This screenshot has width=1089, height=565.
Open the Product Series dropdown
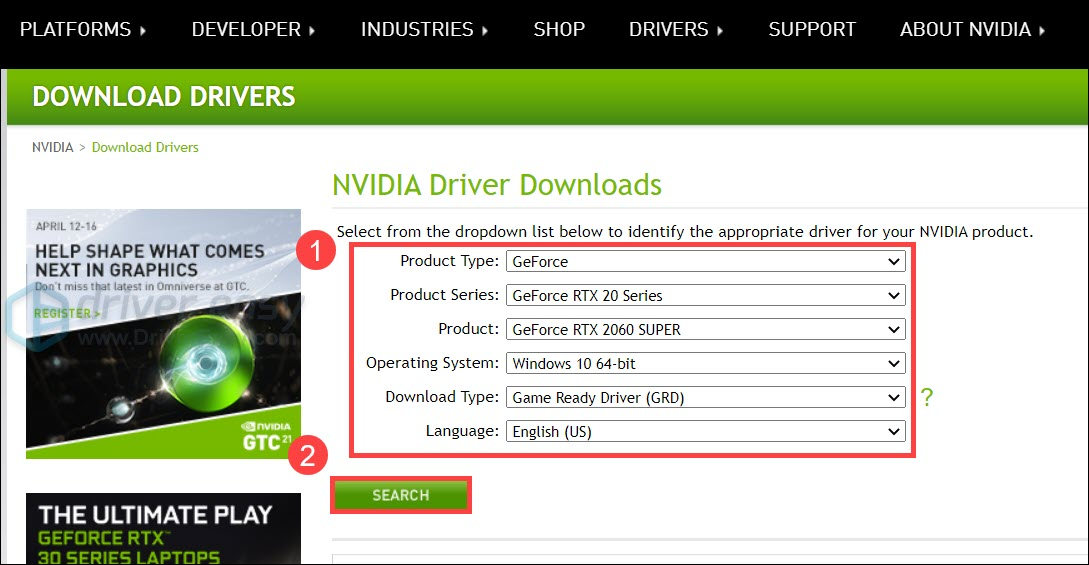click(x=706, y=296)
